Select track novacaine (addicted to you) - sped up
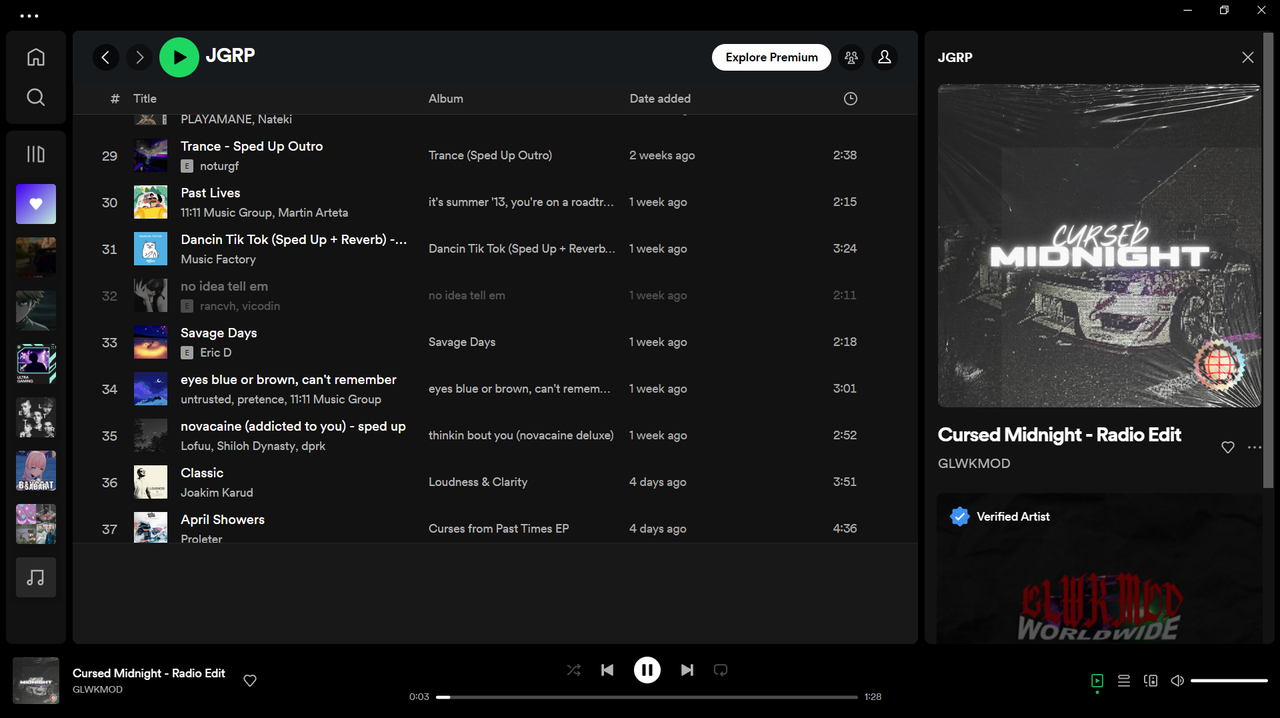Screen dimensions: 1280x718 pos(293,426)
